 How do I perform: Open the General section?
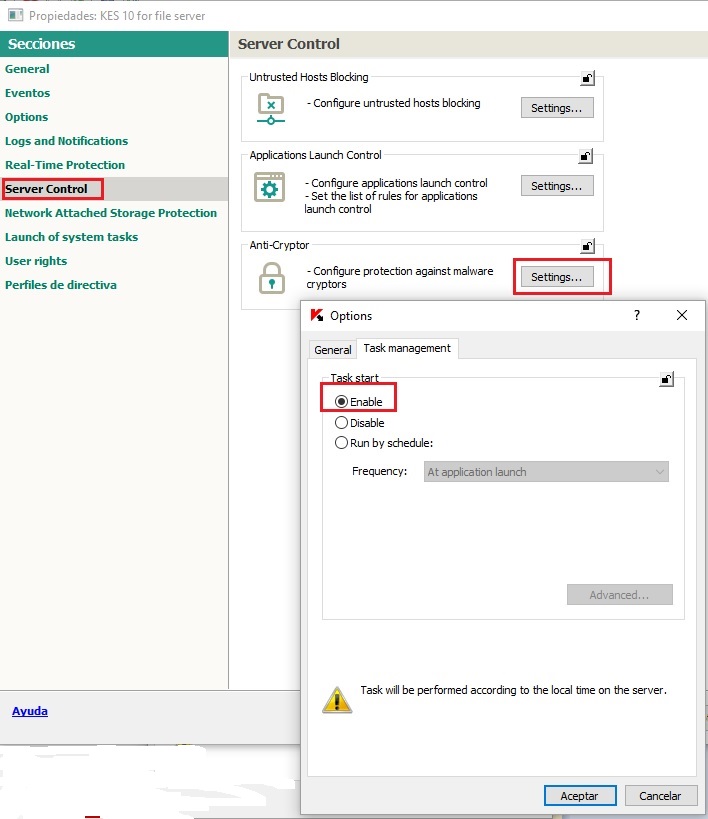pyautogui.click(x=27, y=69)
